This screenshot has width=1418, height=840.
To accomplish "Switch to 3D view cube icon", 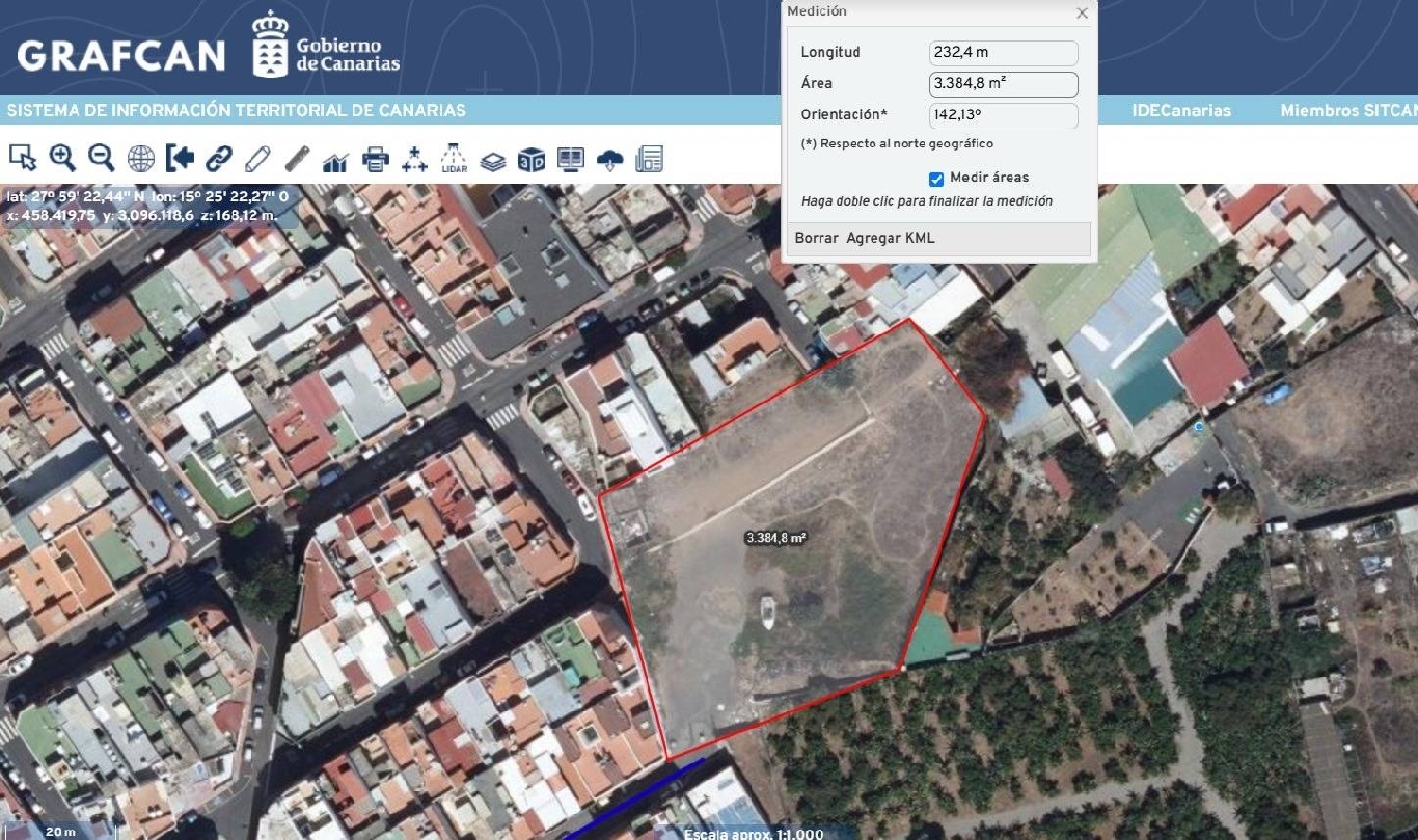I will coord(531,159).
